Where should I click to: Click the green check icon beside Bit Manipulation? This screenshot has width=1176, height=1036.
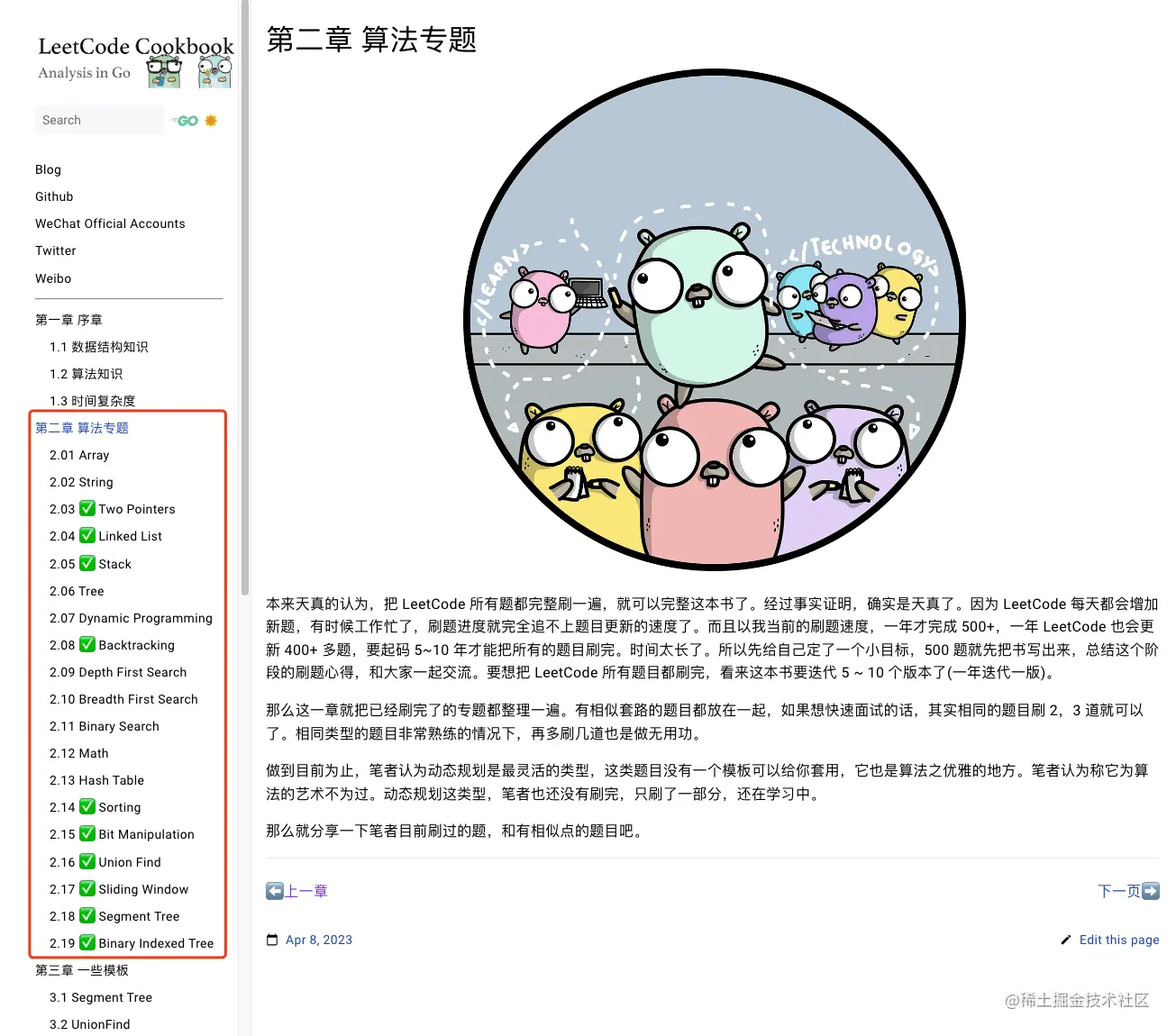tap(87, 833)
